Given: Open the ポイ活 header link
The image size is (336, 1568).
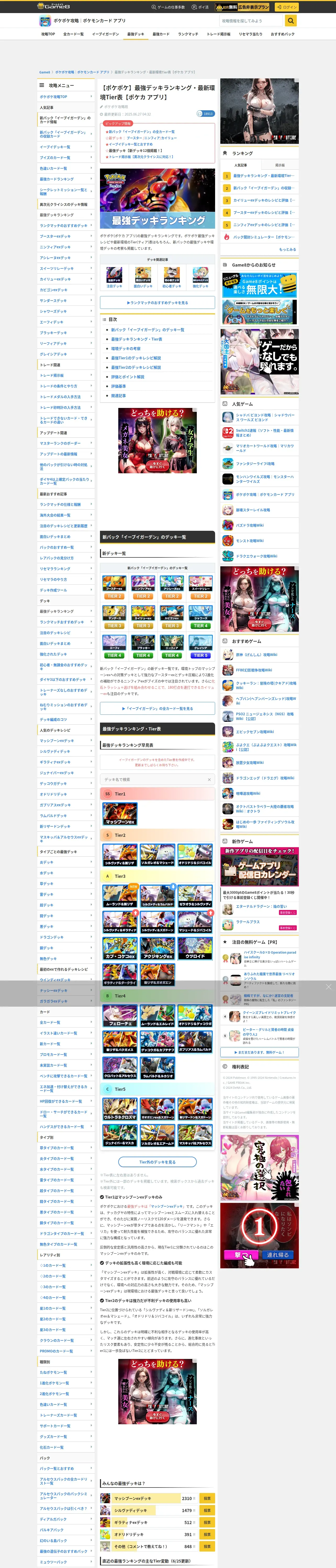Looking at the screenshot, I should [x=200, y=7].
